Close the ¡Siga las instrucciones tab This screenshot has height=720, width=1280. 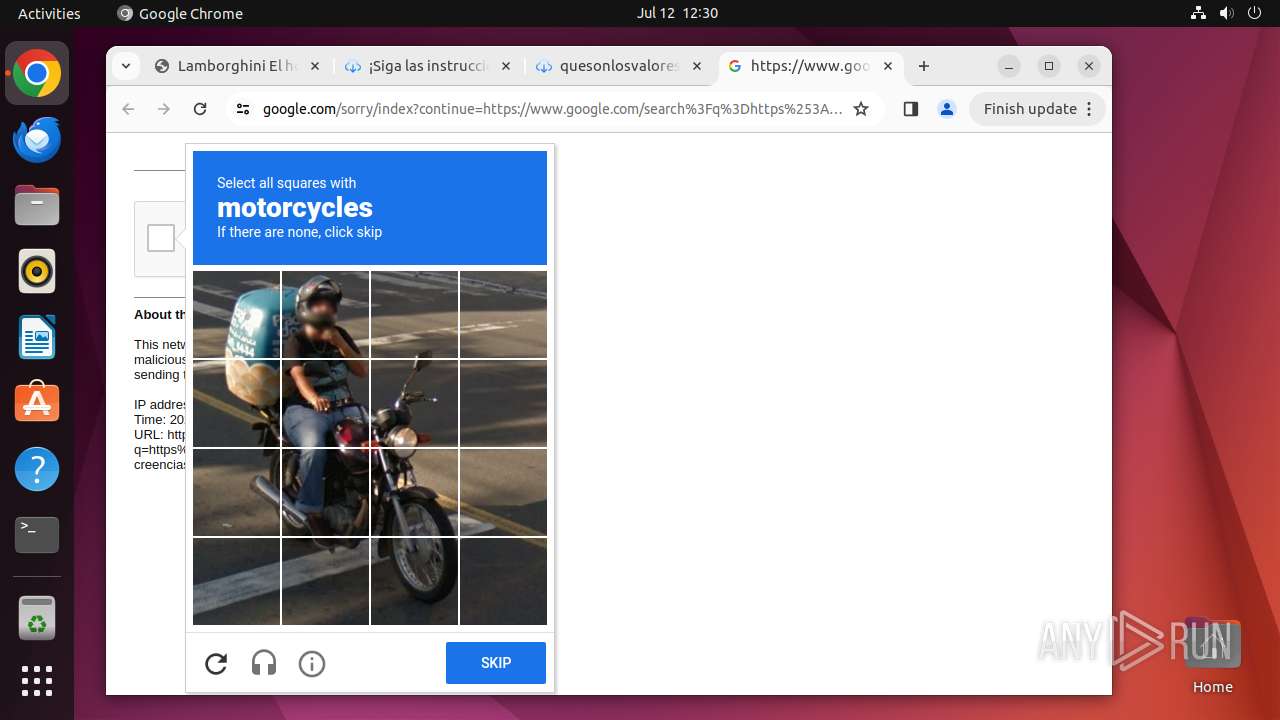[506, 66]
